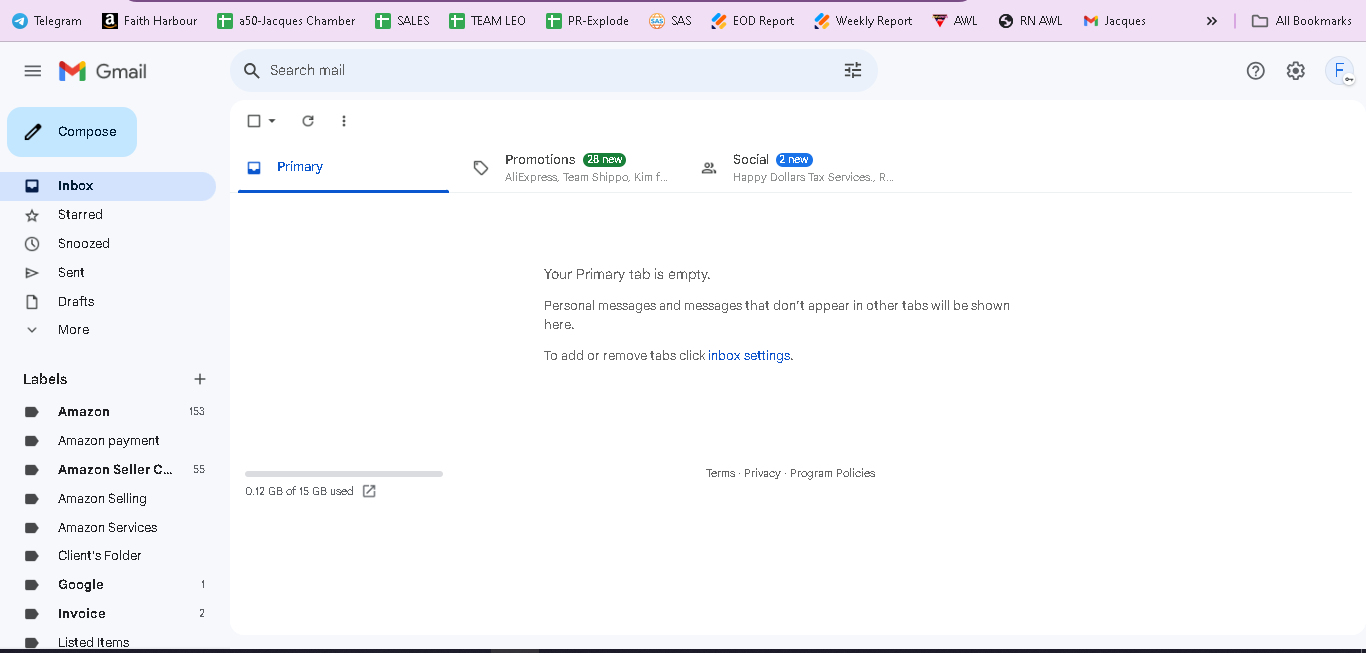Switch to the Promotions tab
This screenshot has width=1366, height=653.
(570, 167)
